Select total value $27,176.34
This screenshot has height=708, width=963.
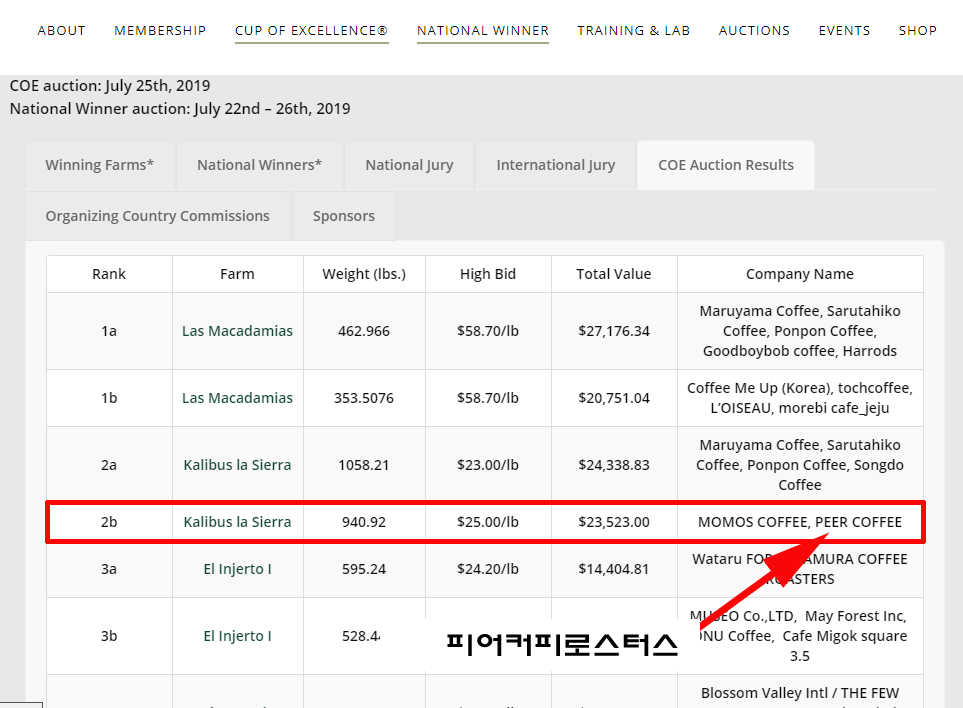click(x=614, y=331)
